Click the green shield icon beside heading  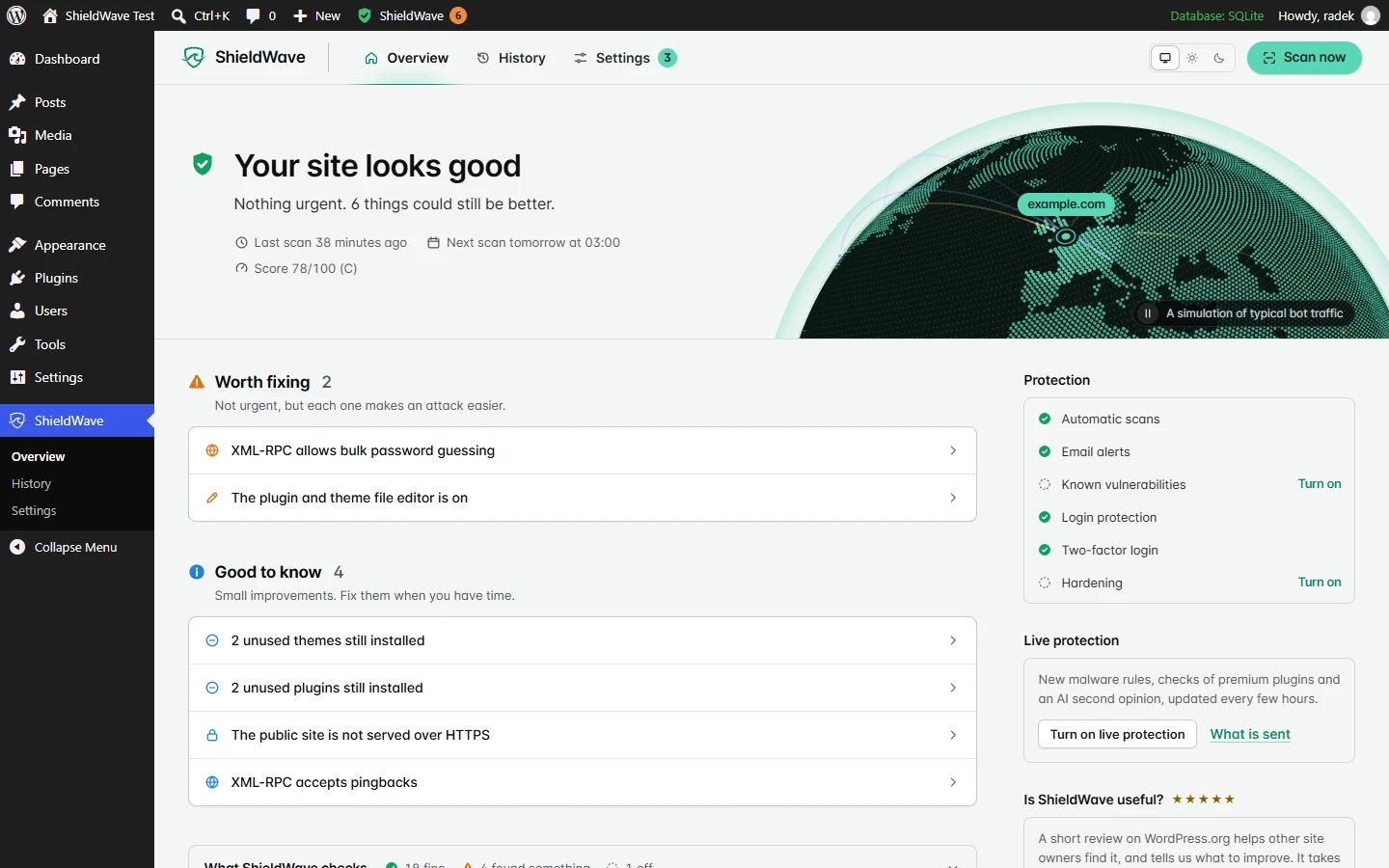click(203, 164)
